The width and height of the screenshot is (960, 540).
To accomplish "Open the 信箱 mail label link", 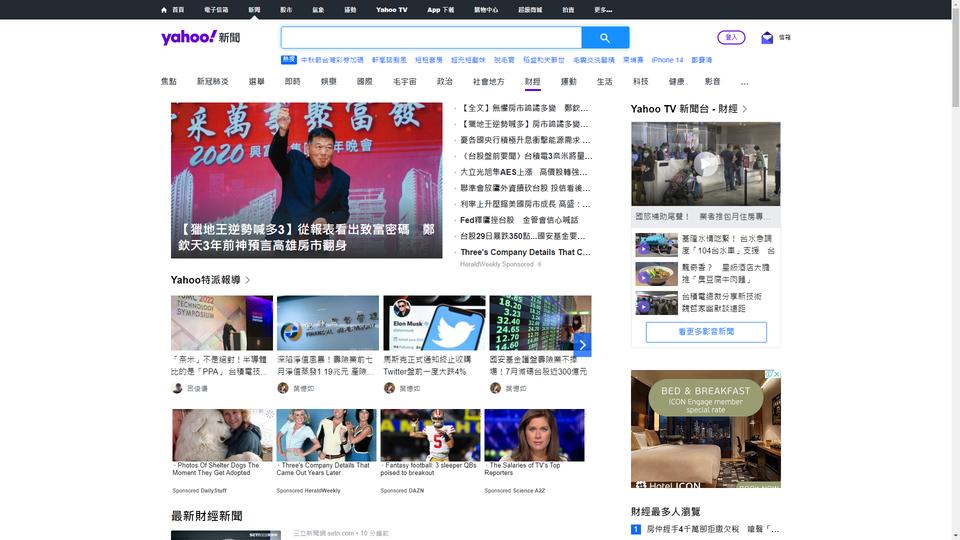I will click(x=784, y=38).
